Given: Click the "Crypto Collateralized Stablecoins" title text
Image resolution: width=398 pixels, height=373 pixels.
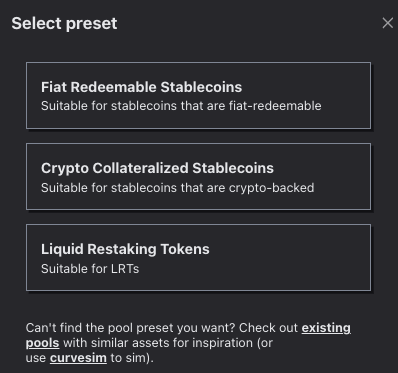Looking at the screenshot, I should tap(157, 168).
